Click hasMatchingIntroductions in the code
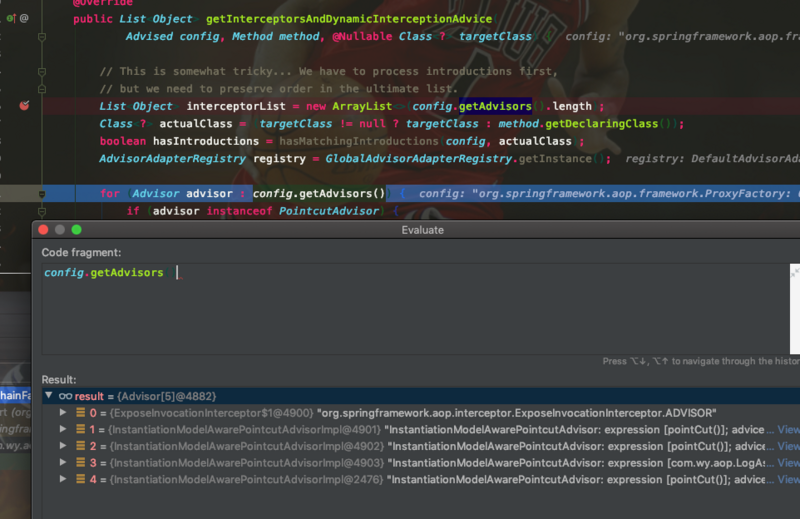 click(x=359, y=141)
